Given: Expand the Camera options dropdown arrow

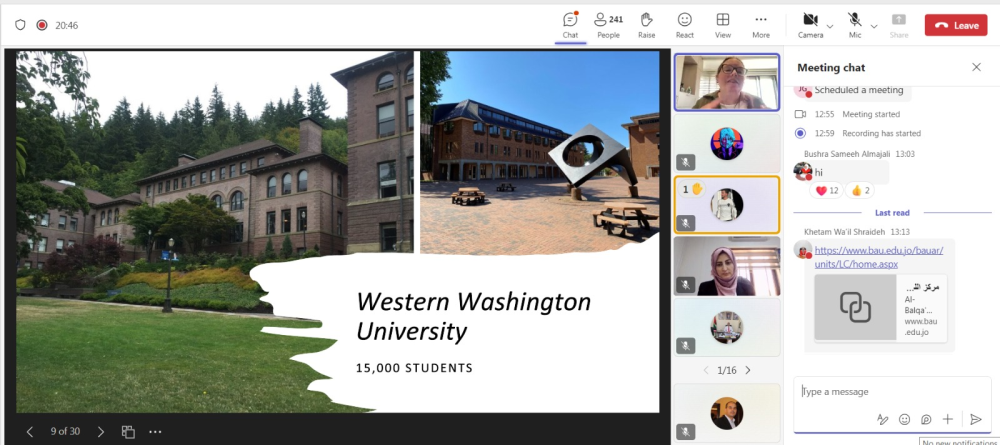Looking at the screenshot, I should (x=831, y=26).
